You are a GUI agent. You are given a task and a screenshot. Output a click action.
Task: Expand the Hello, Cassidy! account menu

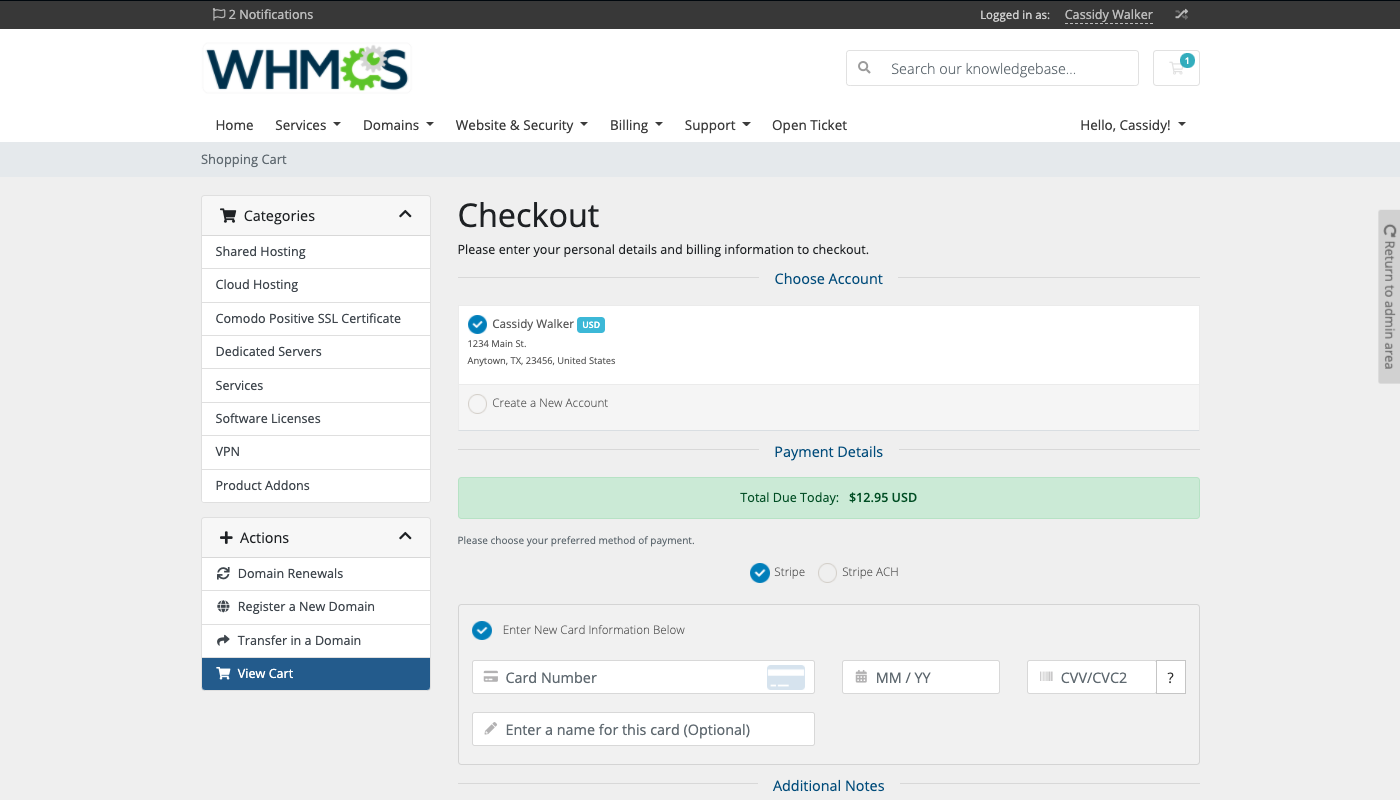[x=1132, y=125]
